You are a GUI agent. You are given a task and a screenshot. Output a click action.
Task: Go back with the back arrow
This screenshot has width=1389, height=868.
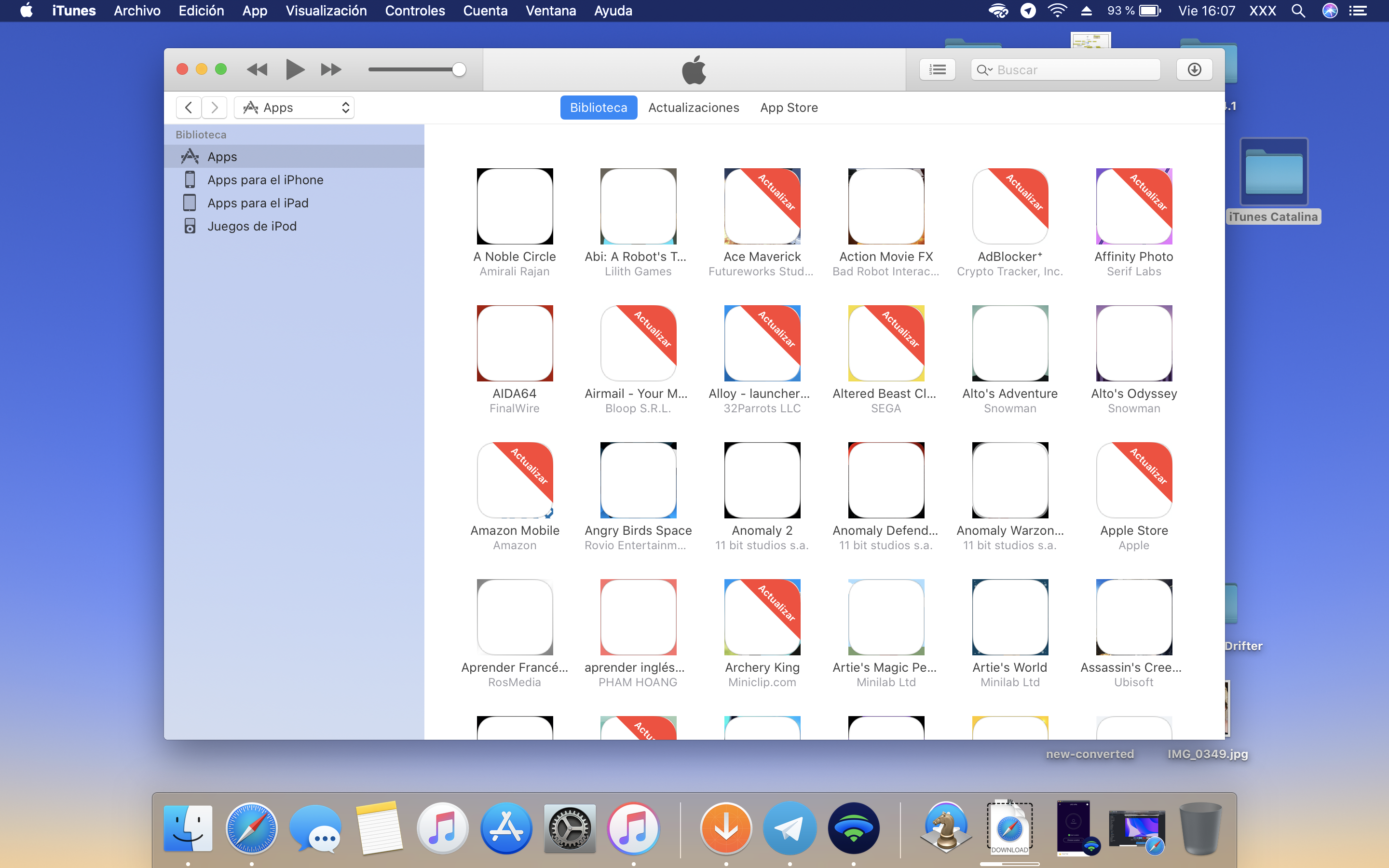click(188, 108)
